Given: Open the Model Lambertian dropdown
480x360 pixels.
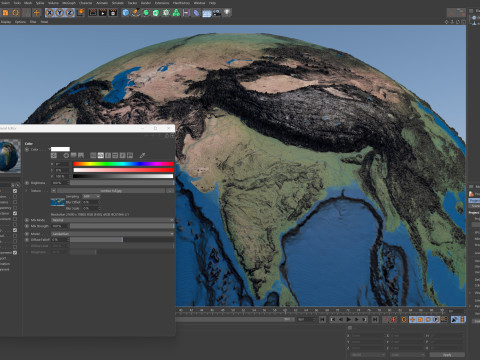Looking at the screenshot, I should pos(112,234).
